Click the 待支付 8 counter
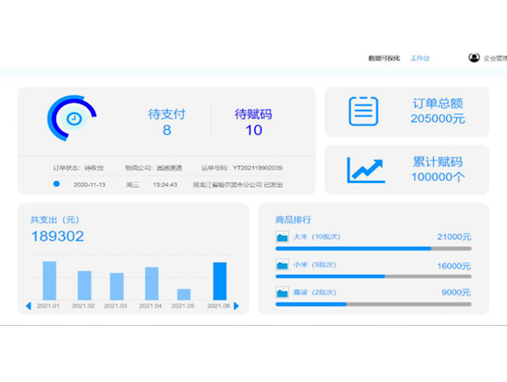The width and height of the screenshot is (507, 382). tap(167, 122)
